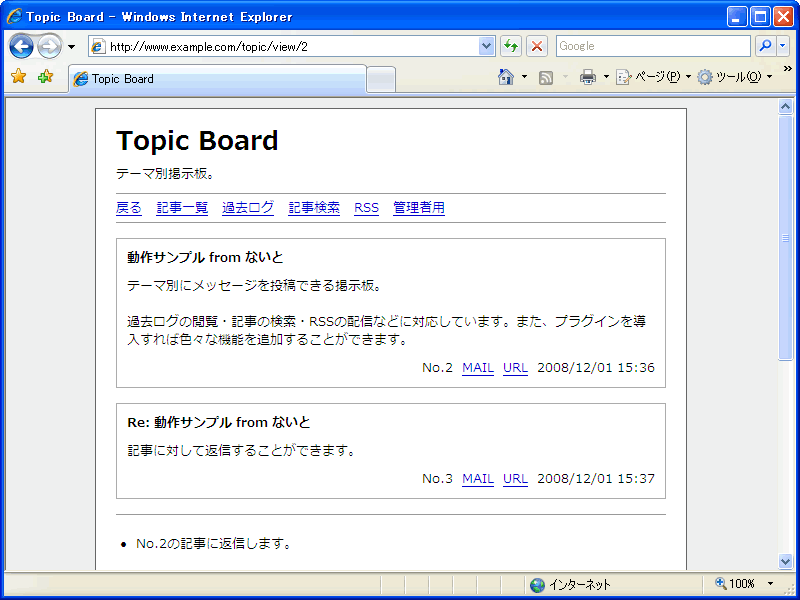The height and width of the screenshot is (600, 800).
Task: Open Favorites Center star icon
Action: (x=18, y=78)
